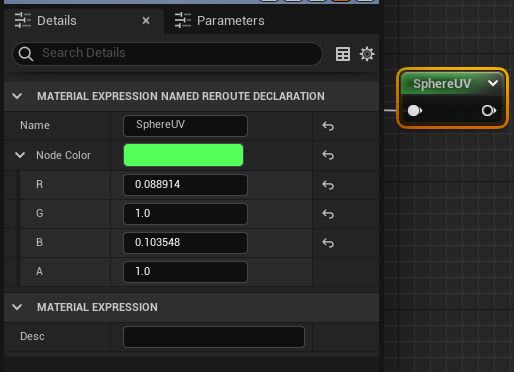Reset B channel to default
This screenshot has height=372, width=514.
pyautogui.click(x=328, y=243)
